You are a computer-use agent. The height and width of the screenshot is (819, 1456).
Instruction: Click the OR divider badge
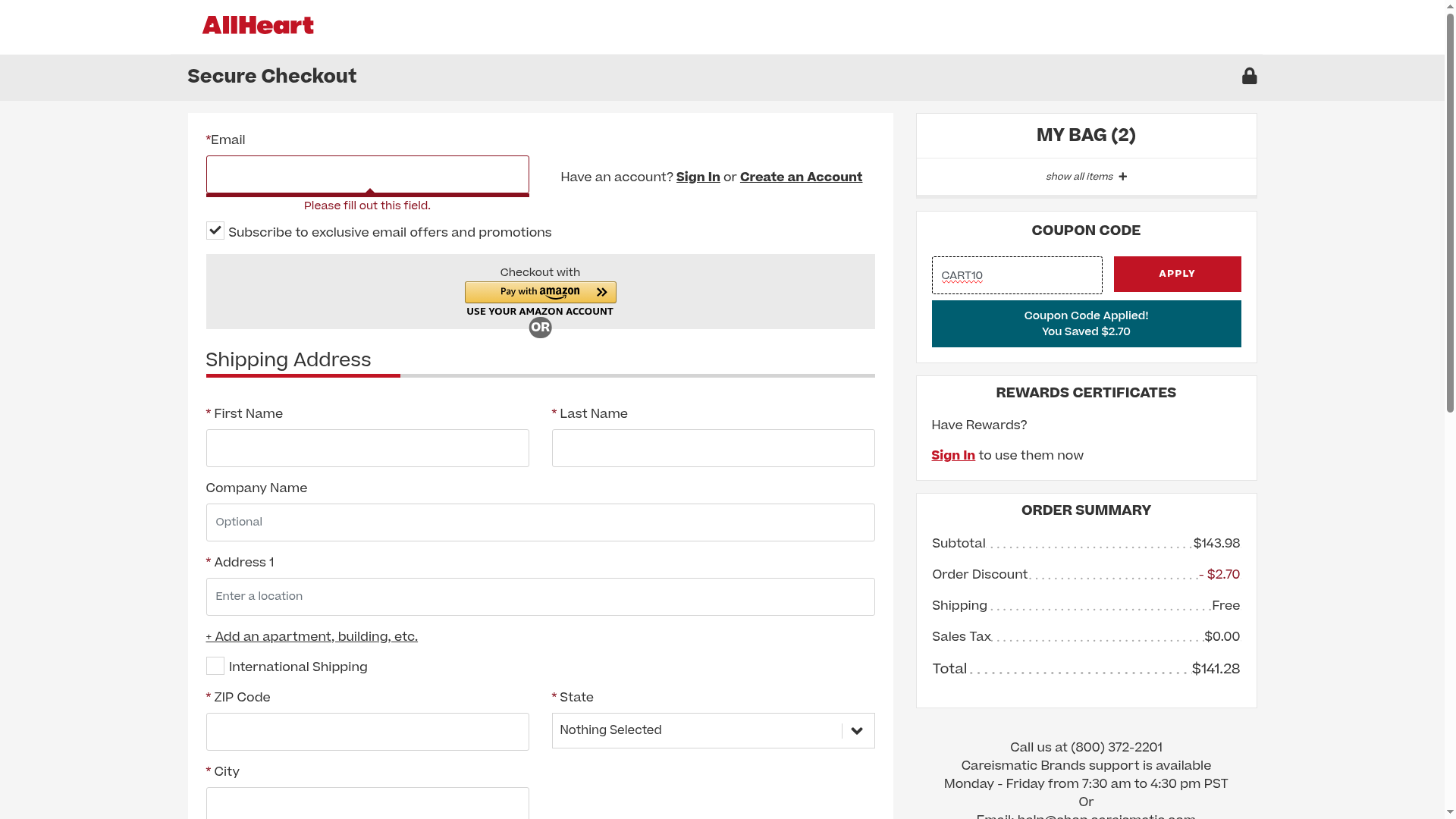[x=540, y=328]
